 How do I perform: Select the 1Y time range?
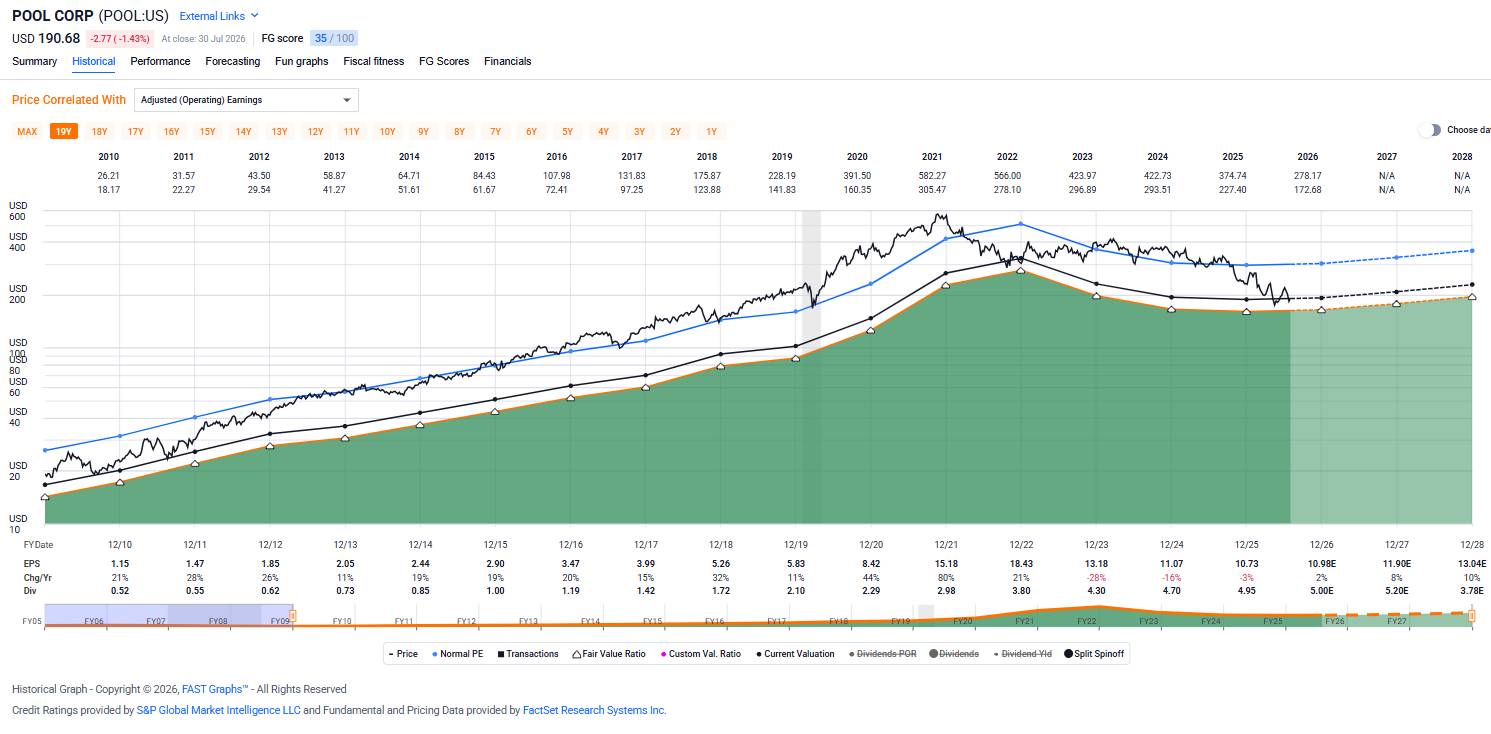click(x=712, y=131)
